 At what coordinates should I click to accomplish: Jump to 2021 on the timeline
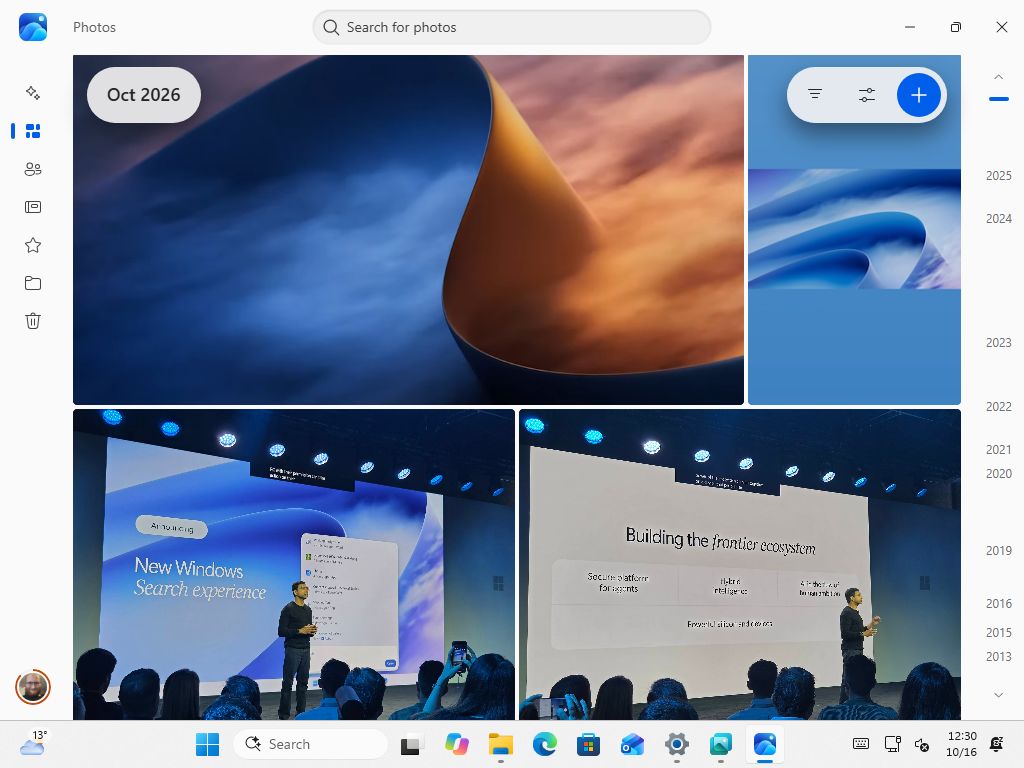click(999, 450)
